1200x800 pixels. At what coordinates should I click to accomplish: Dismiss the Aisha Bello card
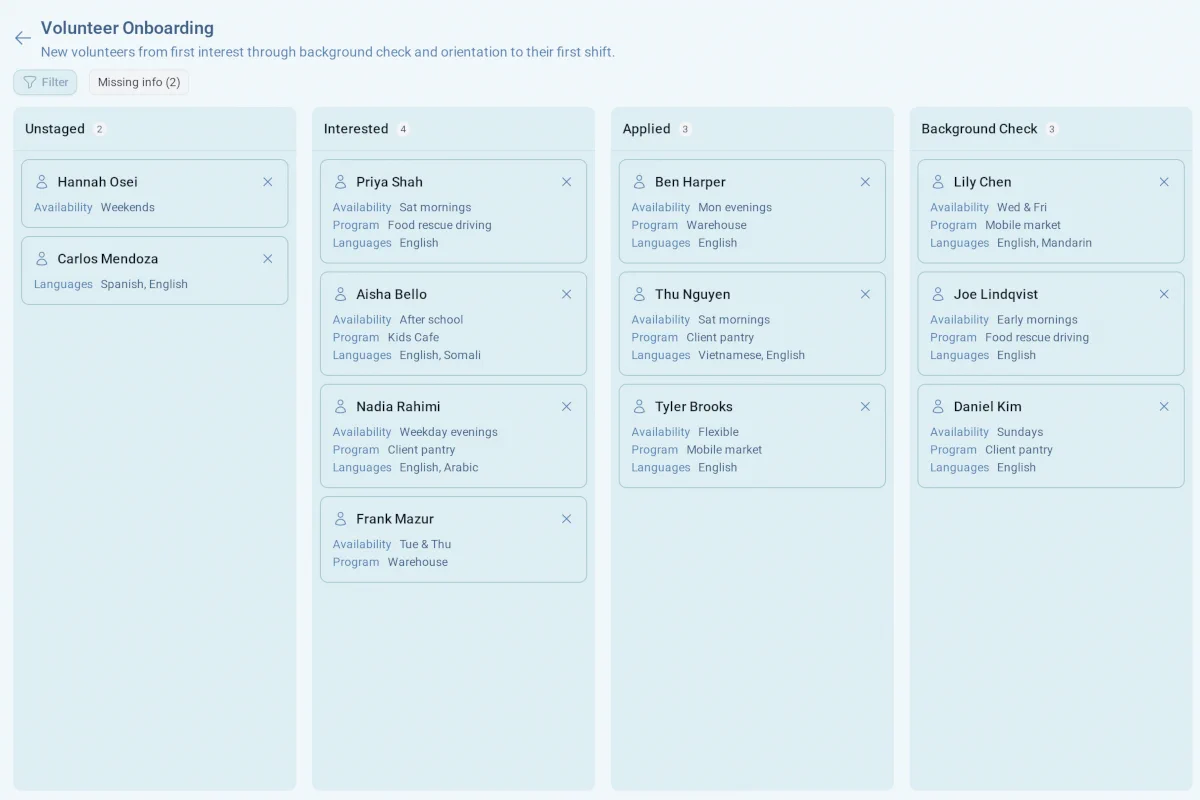coord(567,294)
